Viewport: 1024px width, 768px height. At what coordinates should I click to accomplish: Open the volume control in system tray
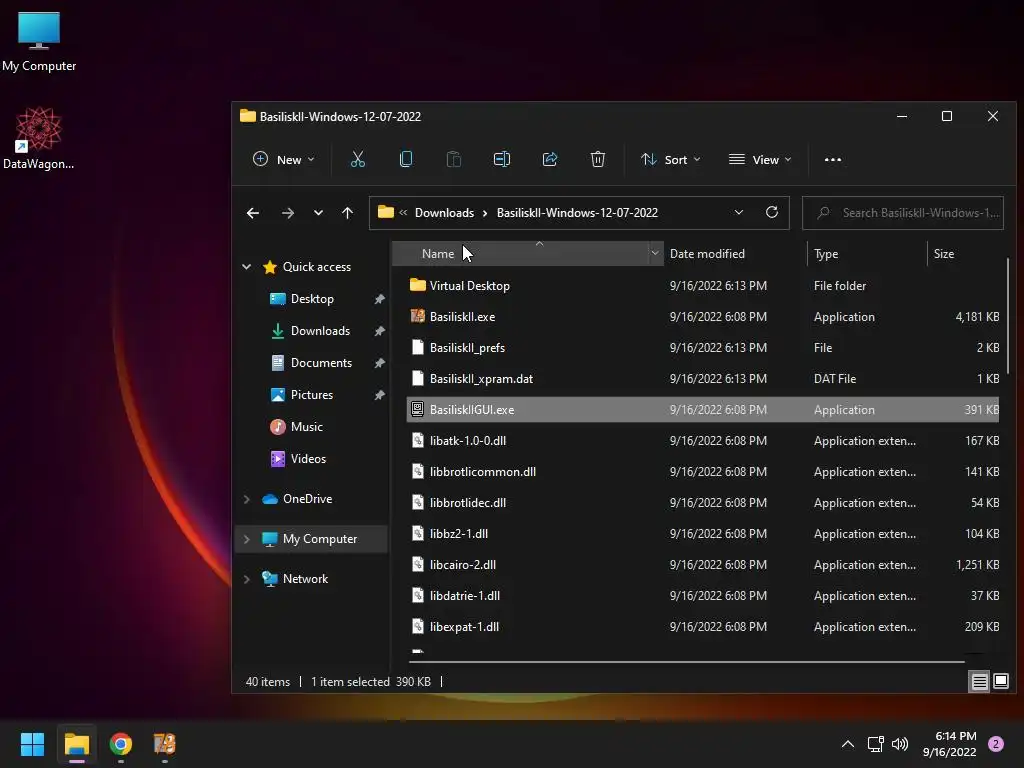(x=900, y=744)
